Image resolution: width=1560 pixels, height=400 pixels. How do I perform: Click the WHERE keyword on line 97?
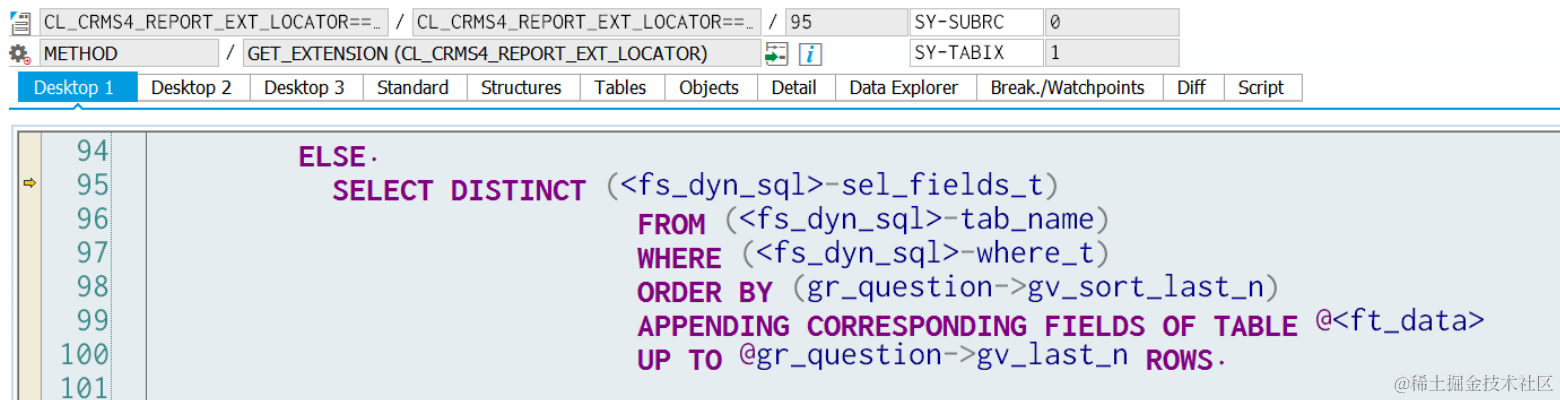click(x=680, y=259)
